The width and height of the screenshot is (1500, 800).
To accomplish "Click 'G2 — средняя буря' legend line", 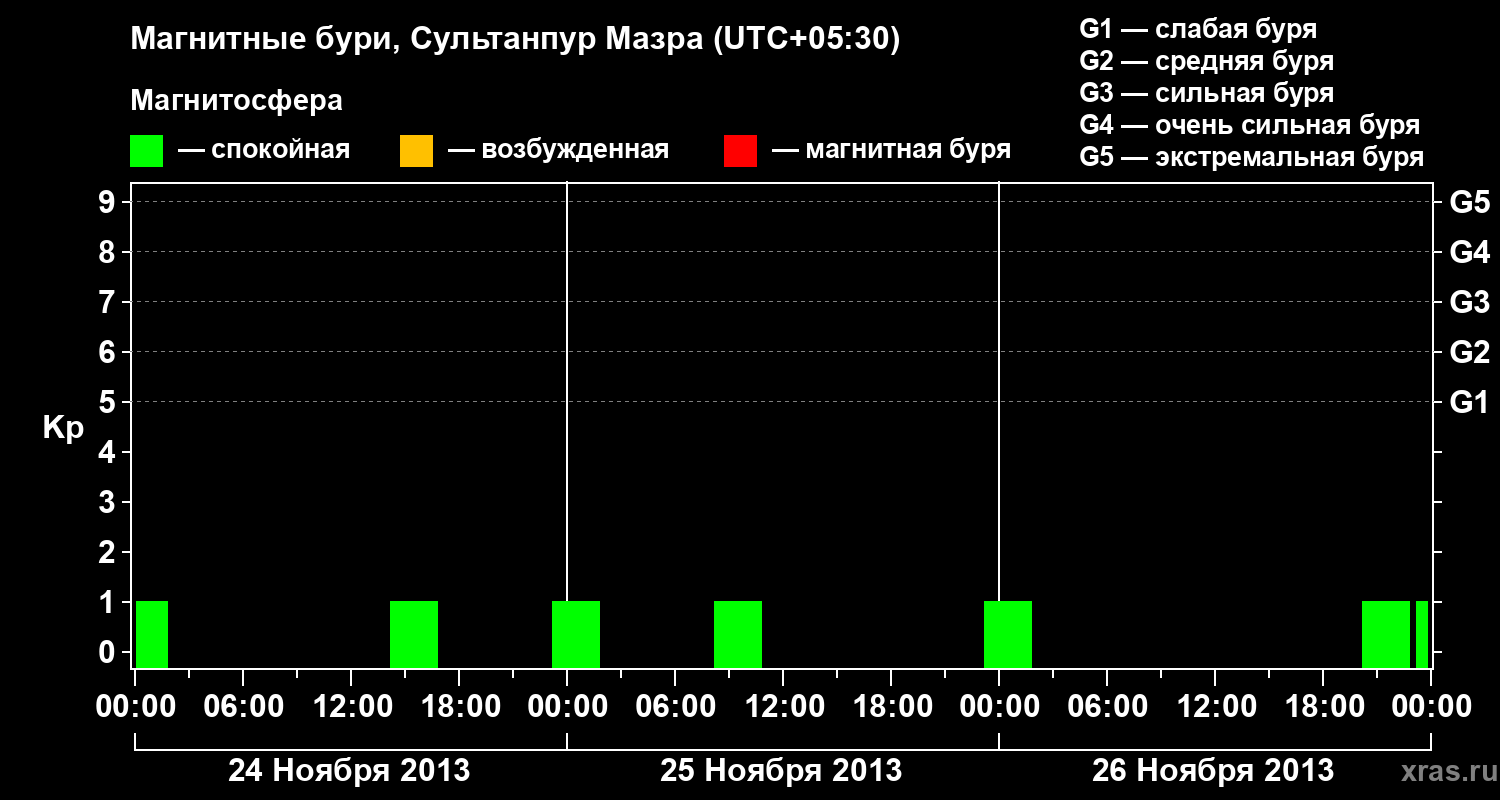I will pos(1207,61).
